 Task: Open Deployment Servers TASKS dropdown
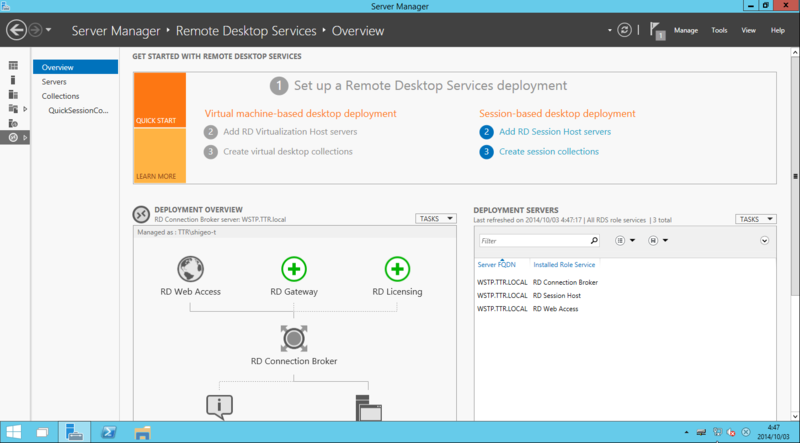pos(756,219)
